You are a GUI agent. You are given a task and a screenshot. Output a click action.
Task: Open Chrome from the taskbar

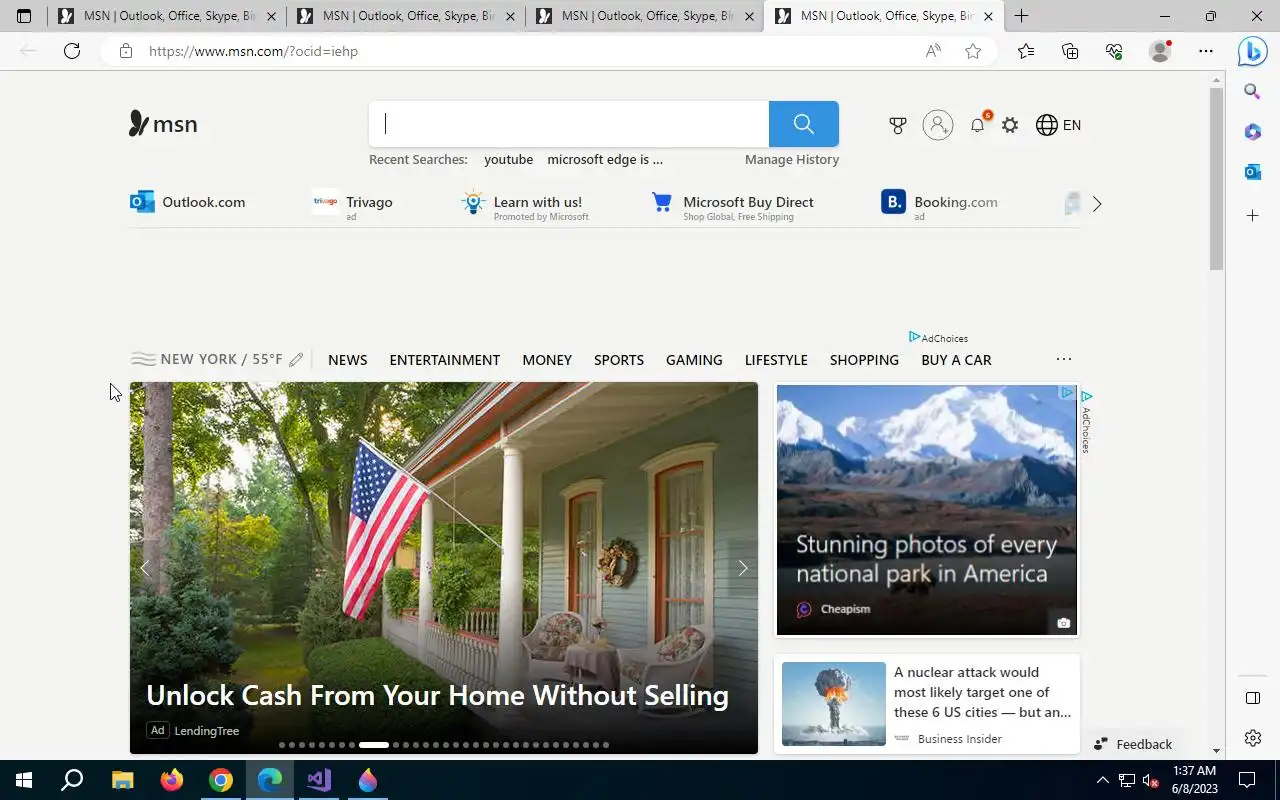click(x=221, y=780)
